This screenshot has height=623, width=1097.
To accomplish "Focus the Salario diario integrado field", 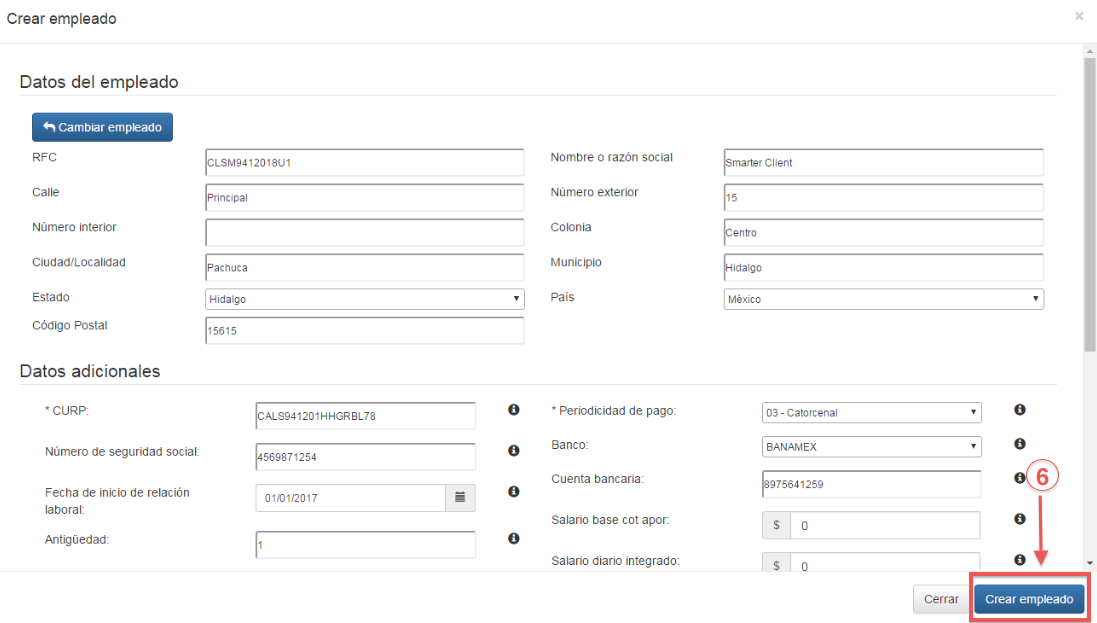I will click(x=885, y=562).
